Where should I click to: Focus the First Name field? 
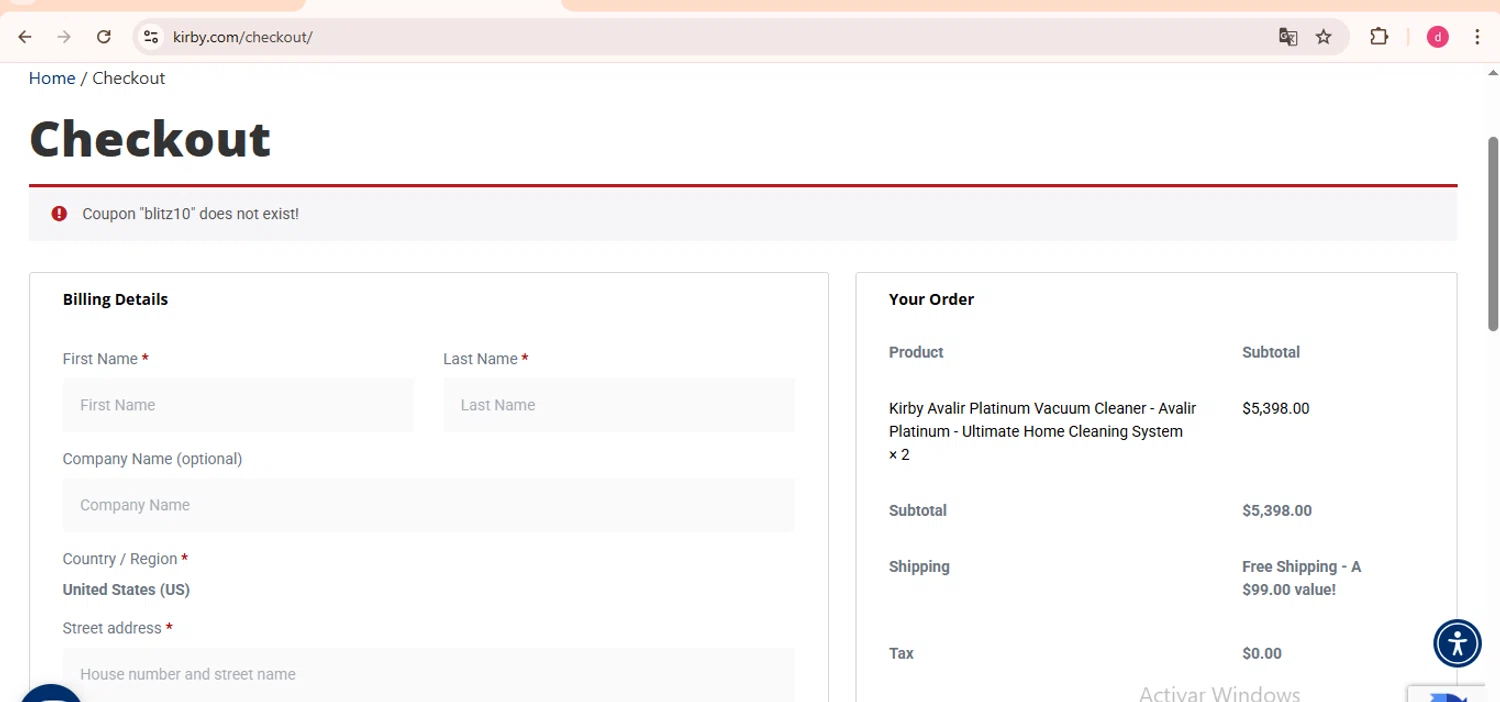(238, 405)
